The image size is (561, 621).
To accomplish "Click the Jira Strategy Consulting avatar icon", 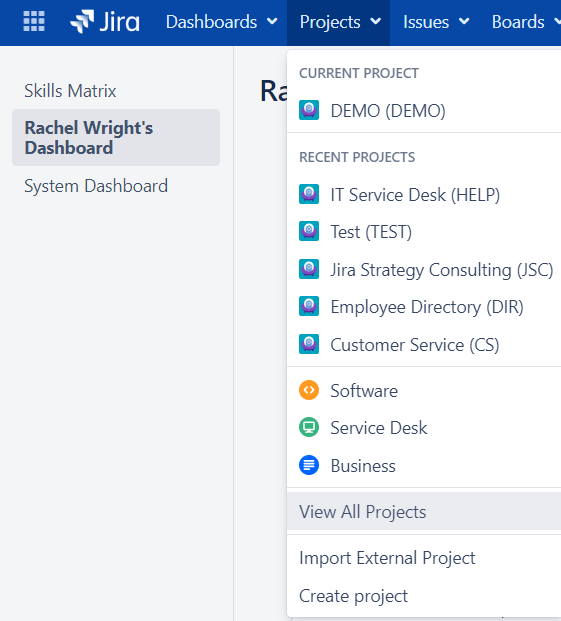I will pos(309,269).
